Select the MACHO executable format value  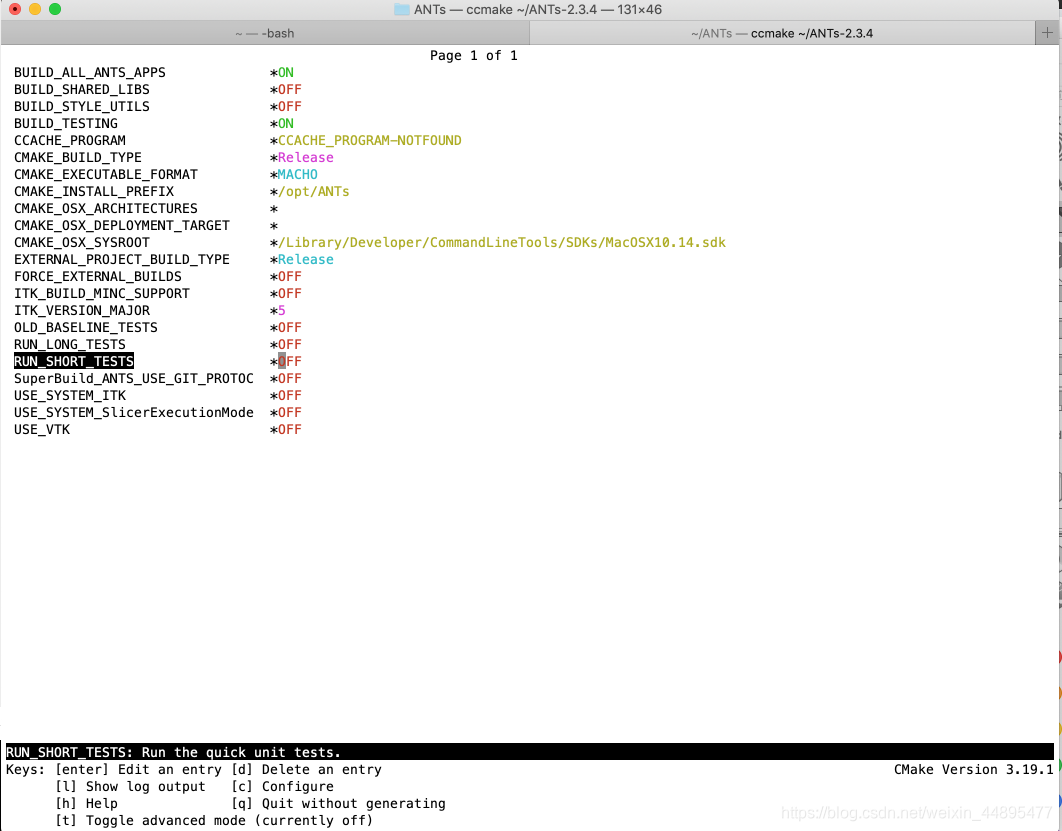pos(297,174)
